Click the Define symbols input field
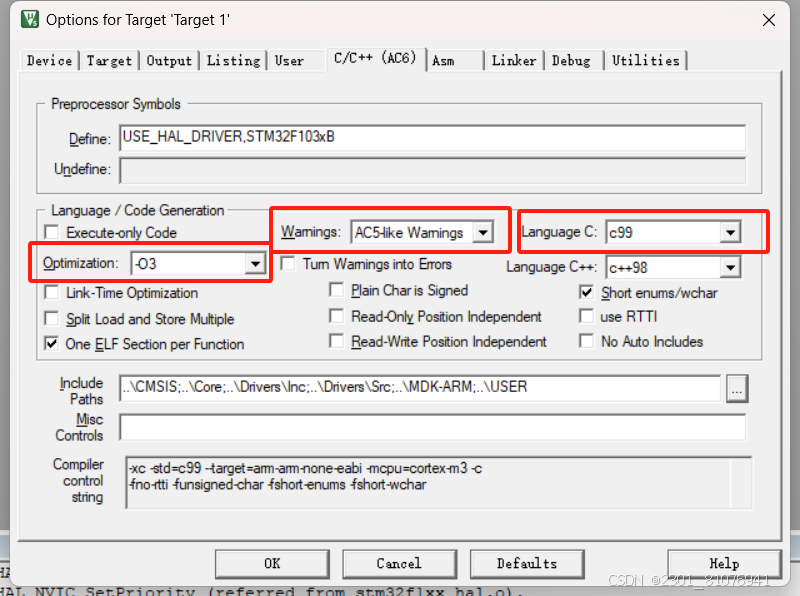The width and height of the screenshot is (800, 596). click(433, 138)
